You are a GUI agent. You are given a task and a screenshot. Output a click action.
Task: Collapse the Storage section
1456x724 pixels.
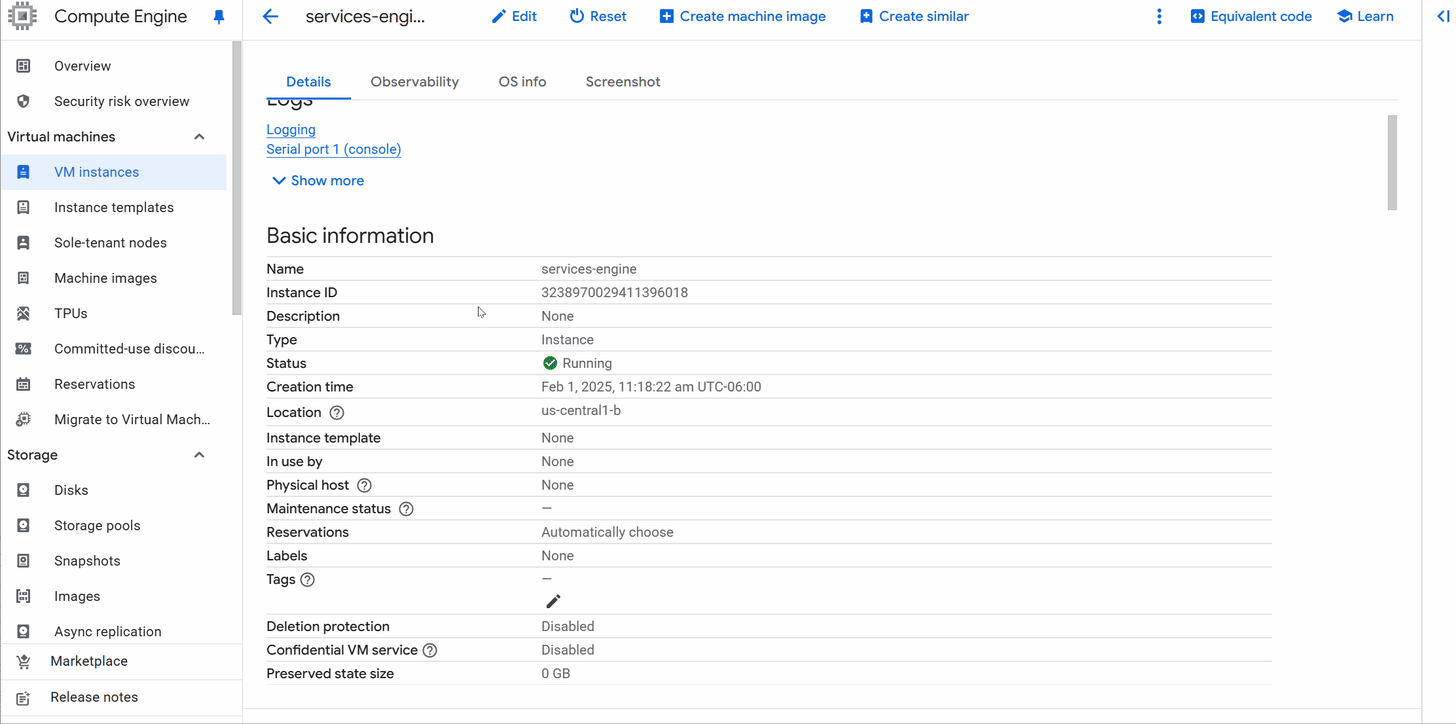coord(199,455)
